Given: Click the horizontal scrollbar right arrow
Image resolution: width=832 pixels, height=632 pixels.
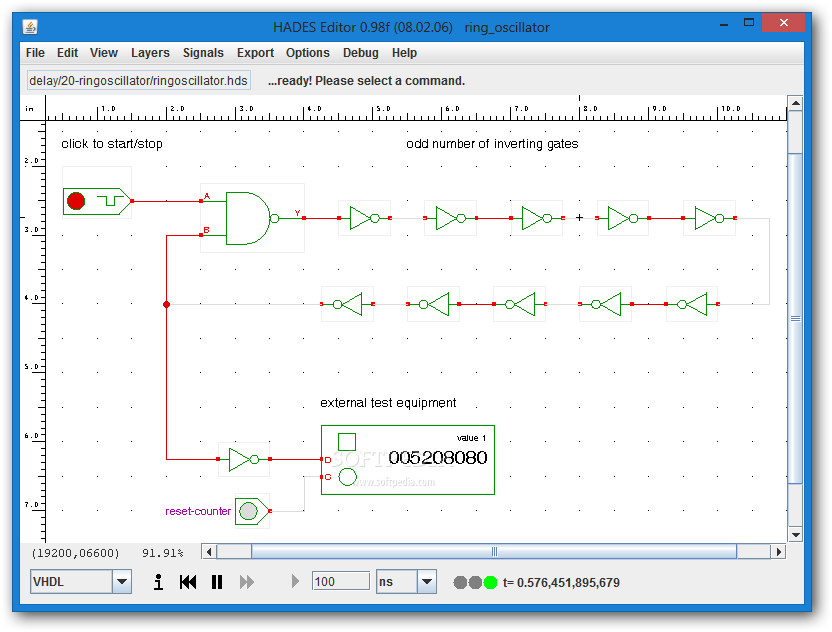Looking at the screenshot, I should click(x=778, y=552).
